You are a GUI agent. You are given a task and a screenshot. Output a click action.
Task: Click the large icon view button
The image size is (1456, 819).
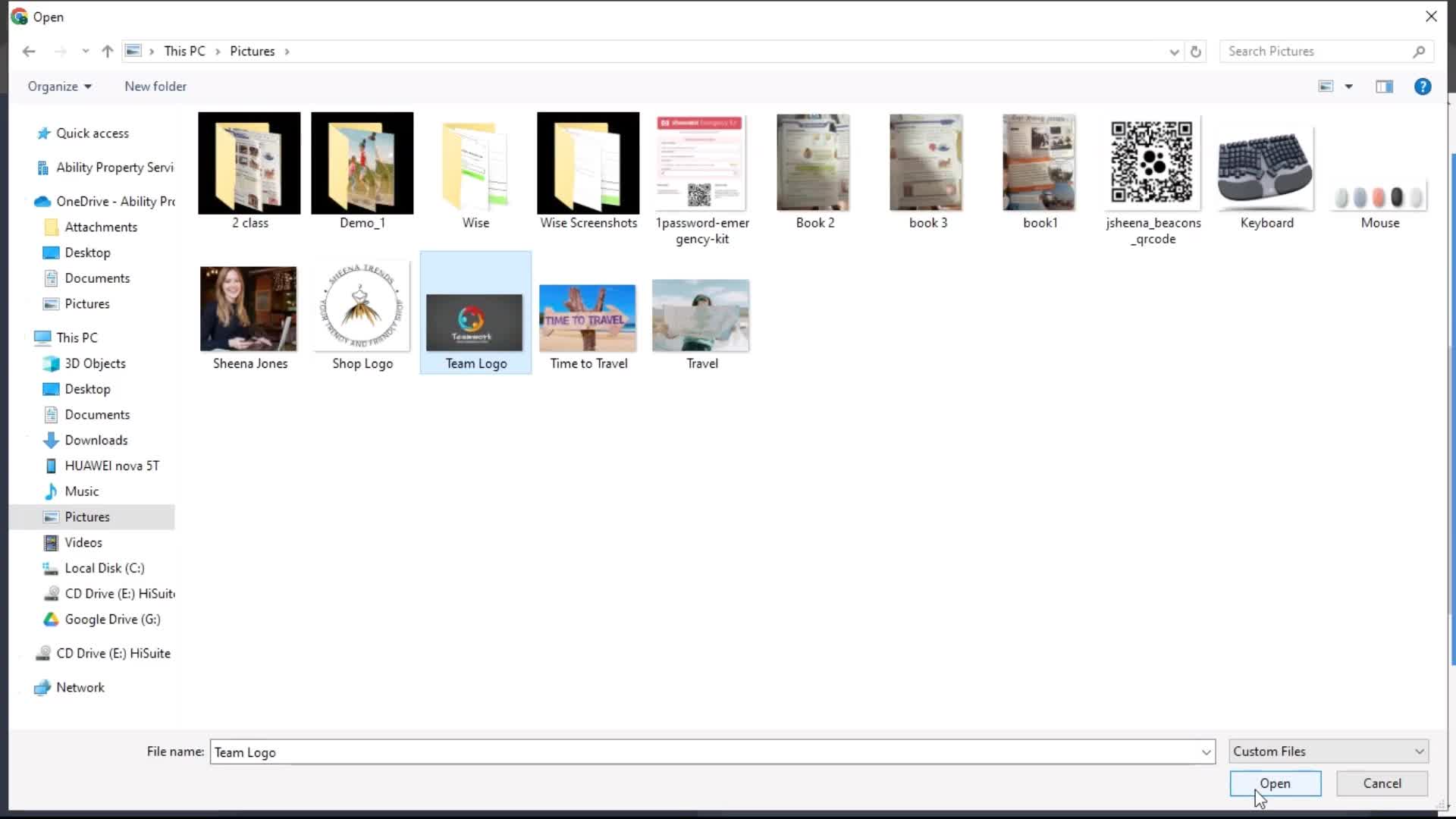point(1325,86)
